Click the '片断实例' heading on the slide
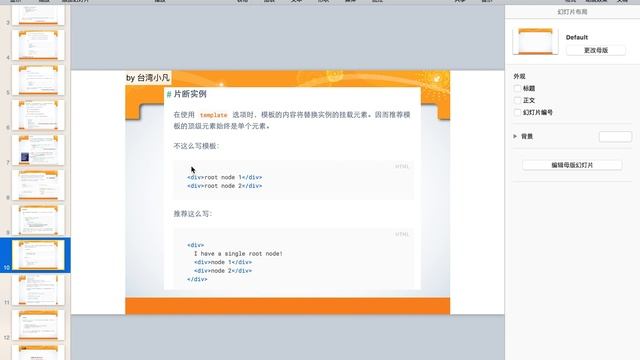640x360 pixels. pos(190,94)
